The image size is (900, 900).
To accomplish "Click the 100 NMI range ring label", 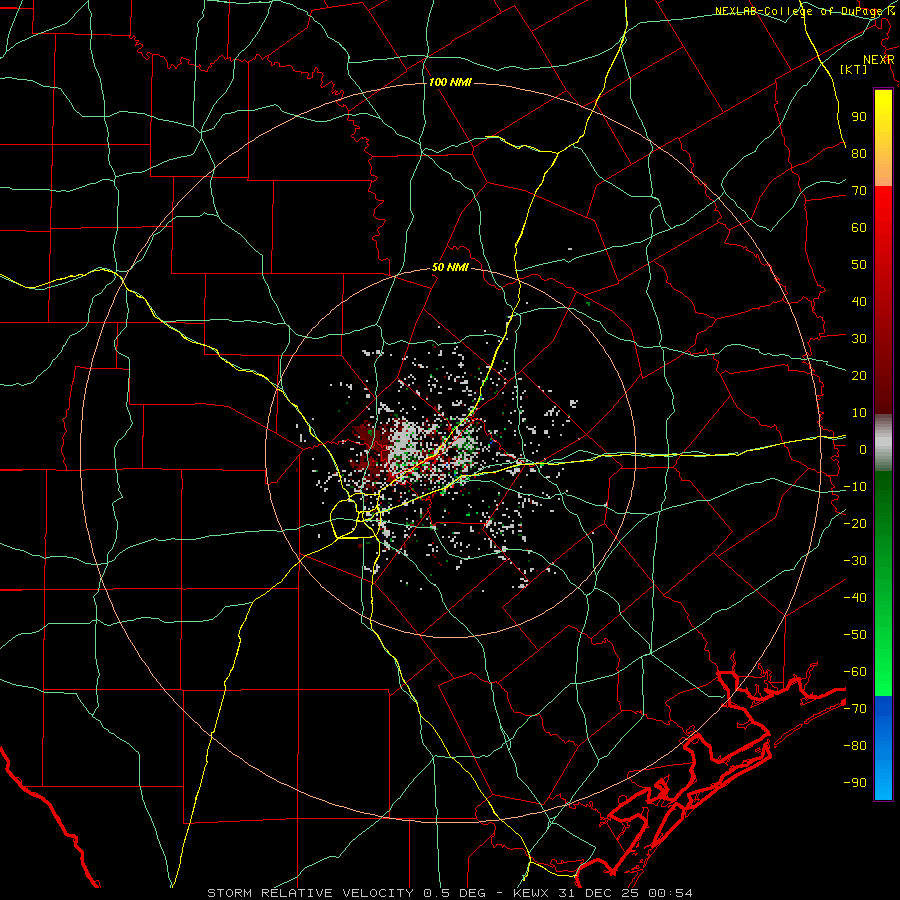I will click(450, 82).
